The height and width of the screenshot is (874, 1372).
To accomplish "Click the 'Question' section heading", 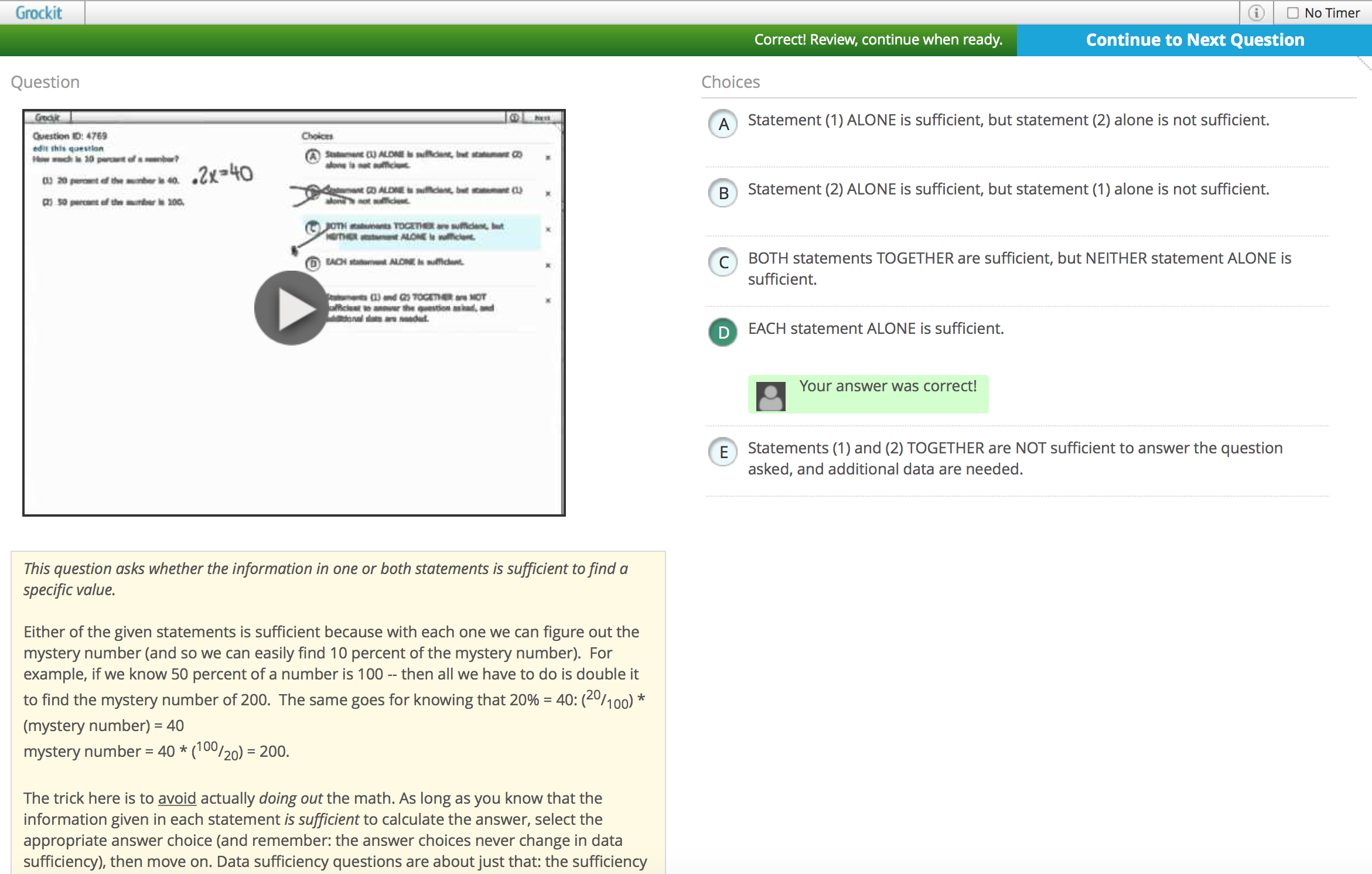I will click(x=45, y=82).
